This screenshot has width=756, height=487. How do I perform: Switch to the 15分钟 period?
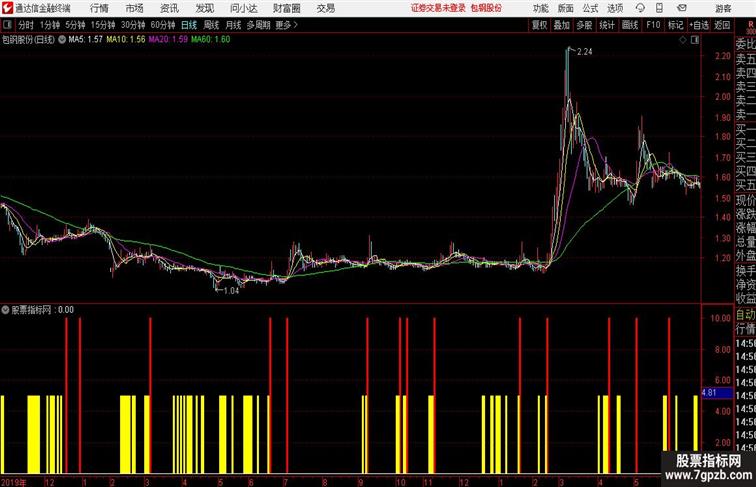click(x=103, y=25)
